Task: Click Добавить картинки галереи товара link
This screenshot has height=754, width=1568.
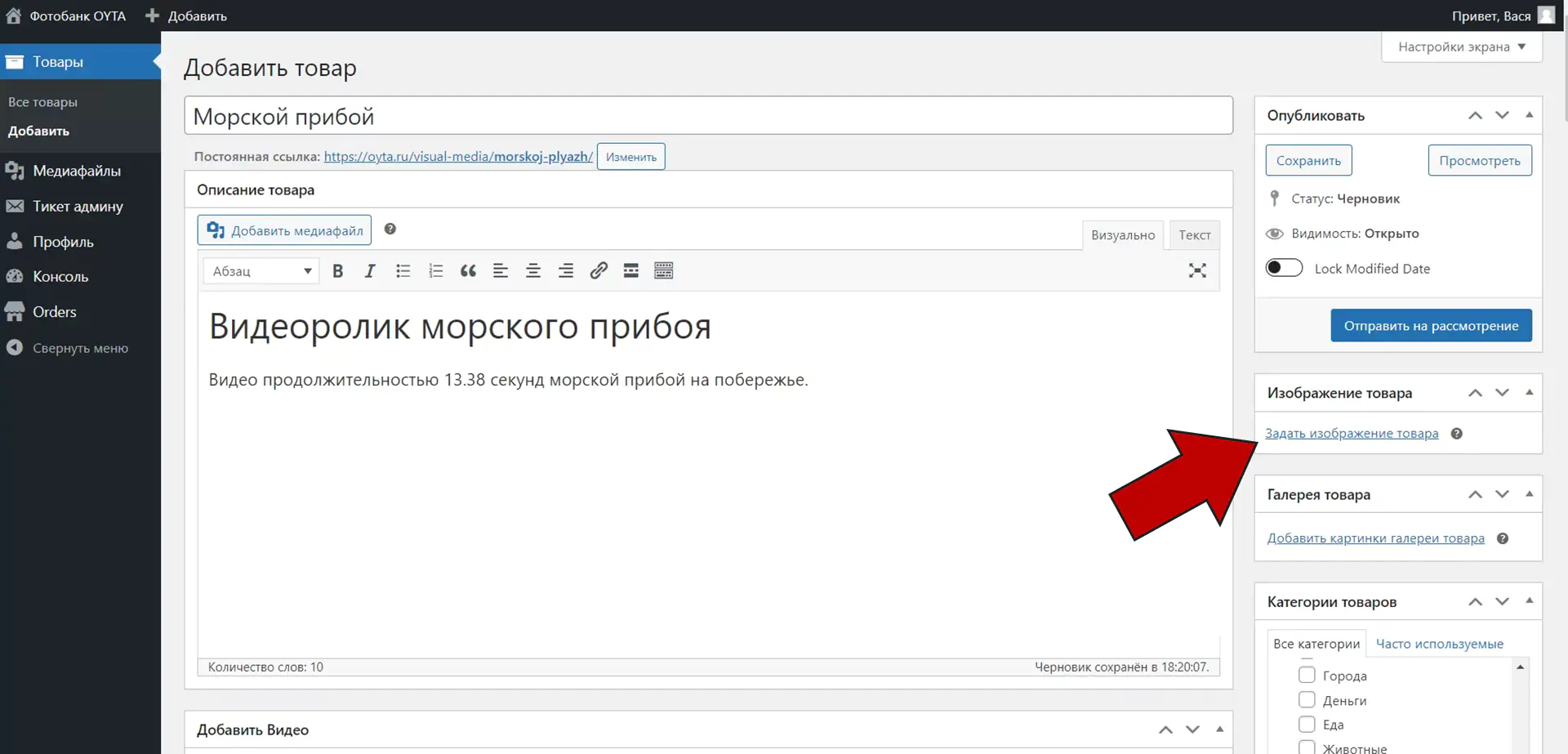Action: [1375, 538]
